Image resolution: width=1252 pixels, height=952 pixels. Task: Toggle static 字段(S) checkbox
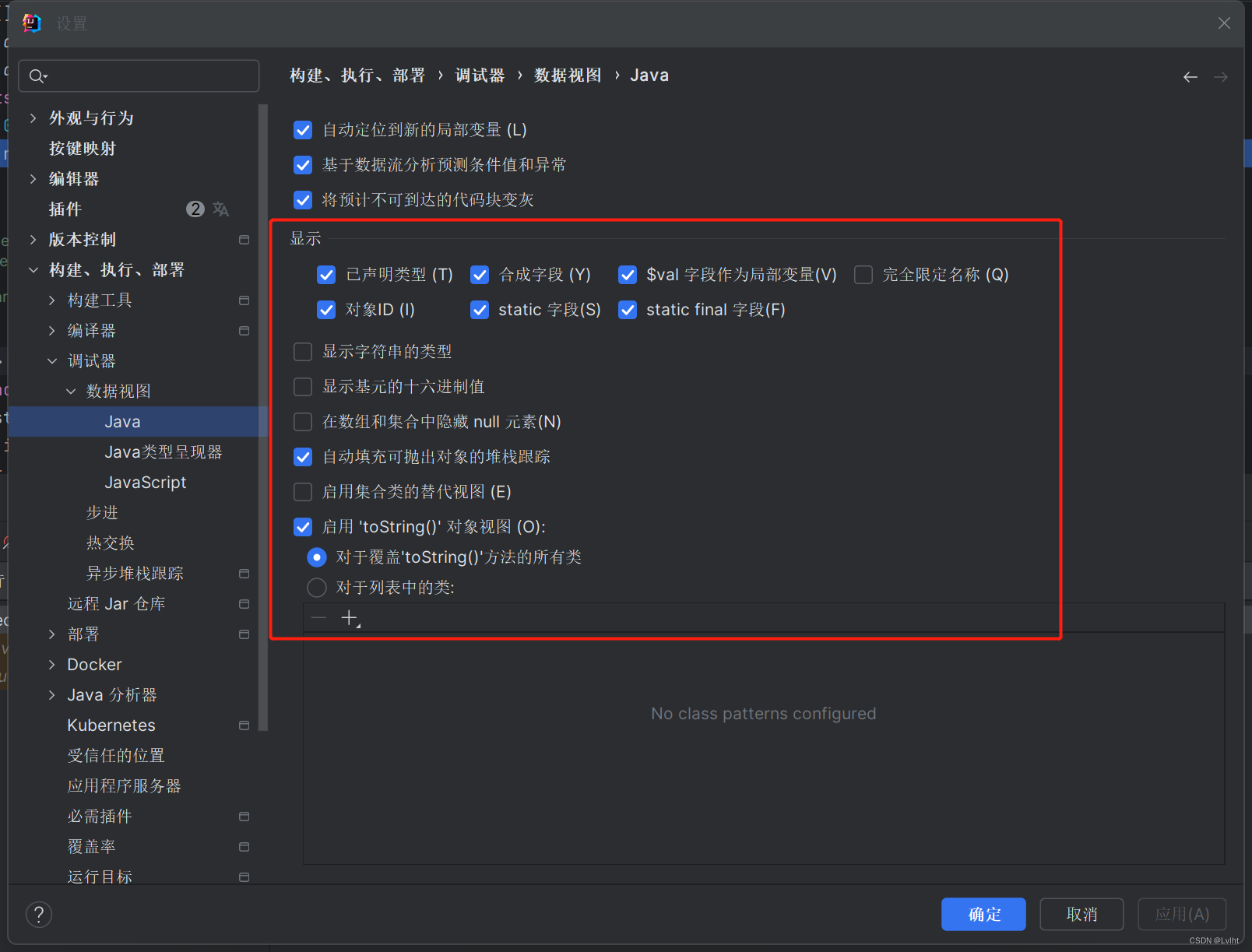coord(480,310)
